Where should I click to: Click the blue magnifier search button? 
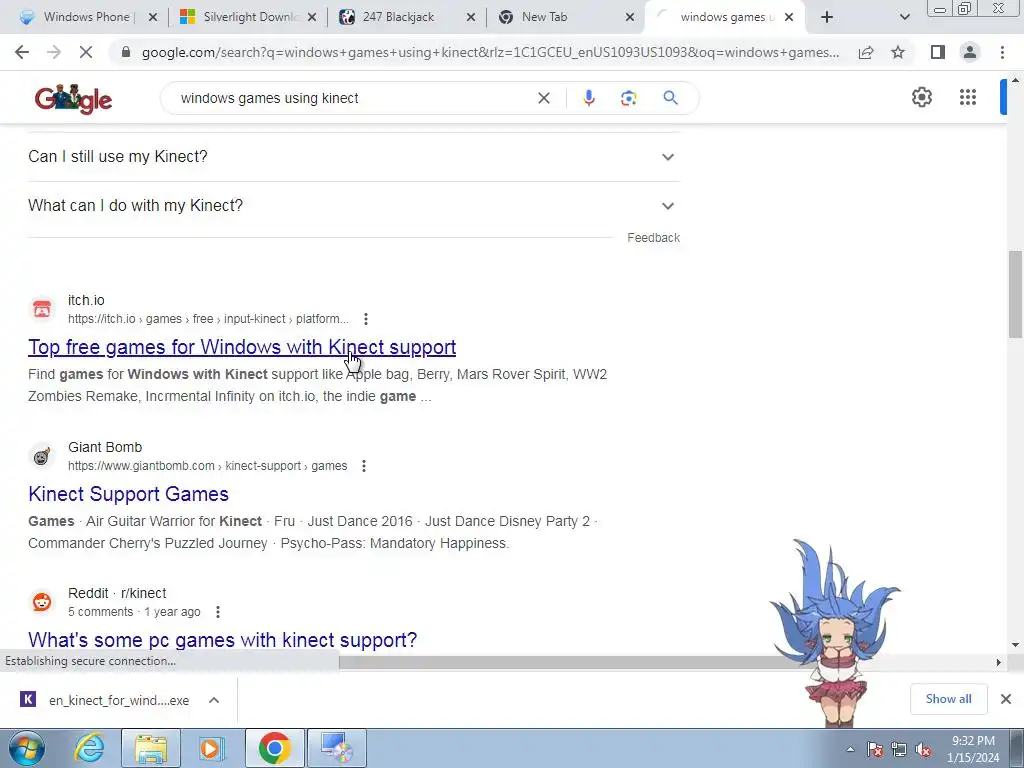(670, 98)
